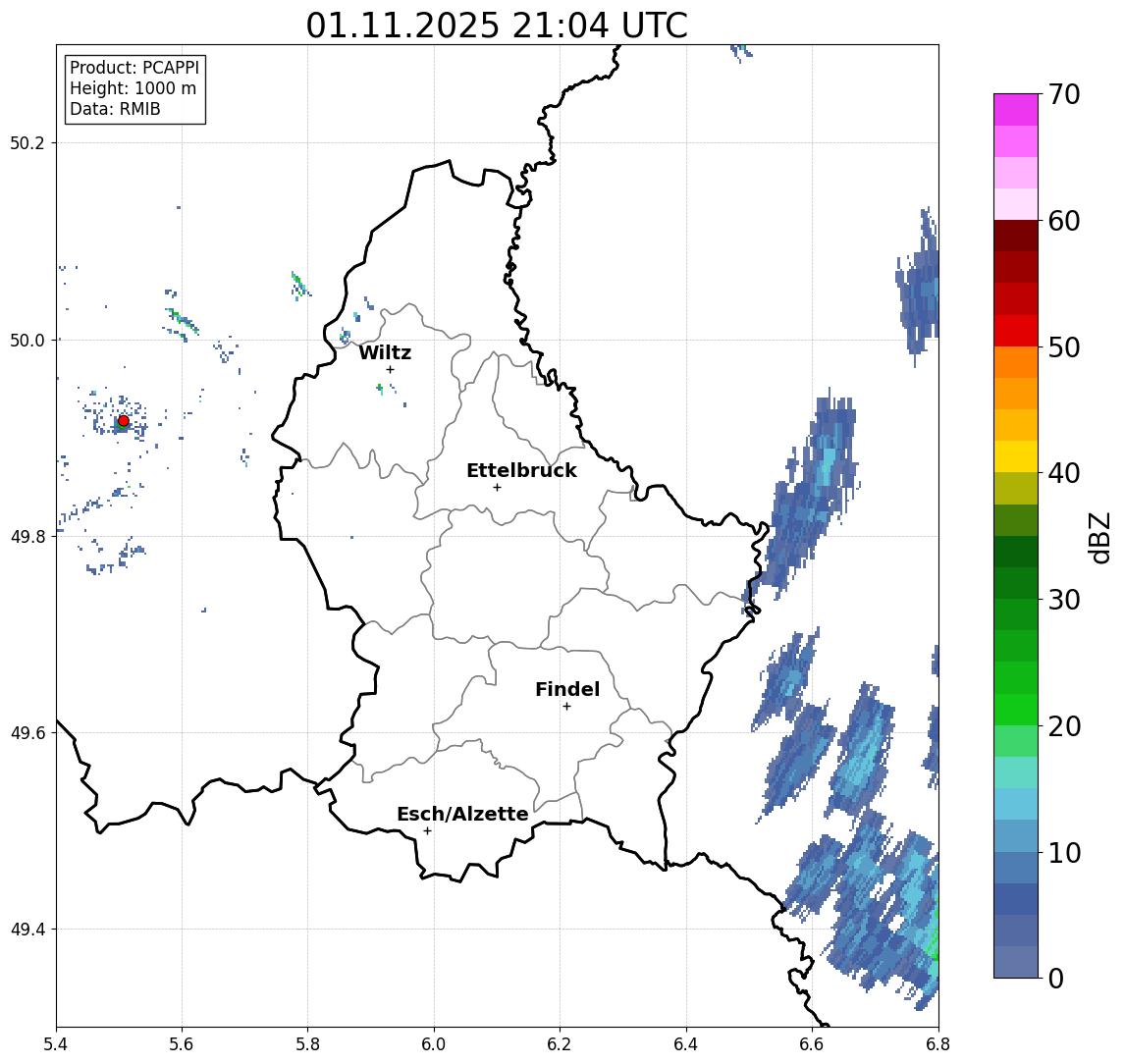Click the longitude tick label 6.4

687,1044
